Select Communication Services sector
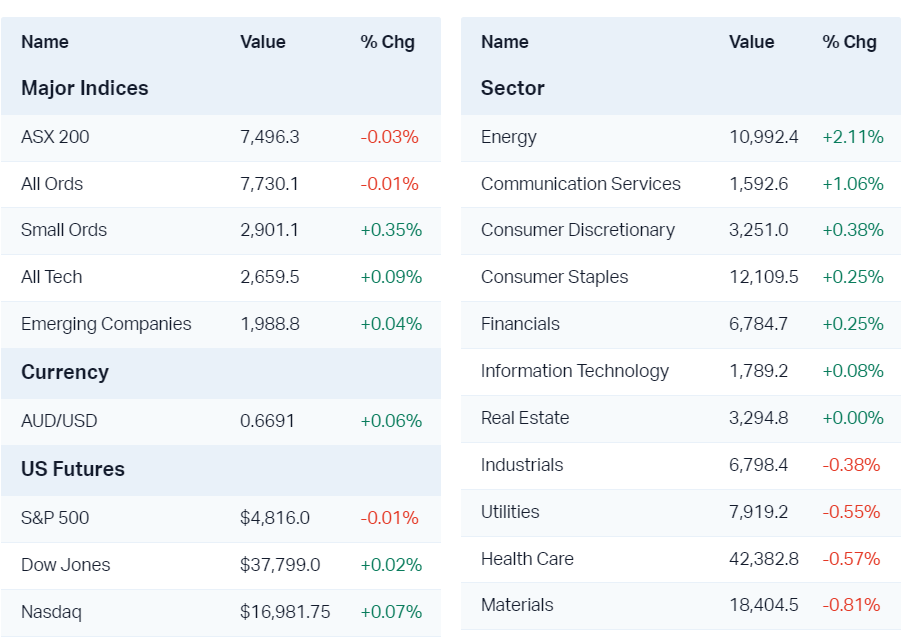The height and width of the screenshot is (637, 903). [x=581, y=184]
